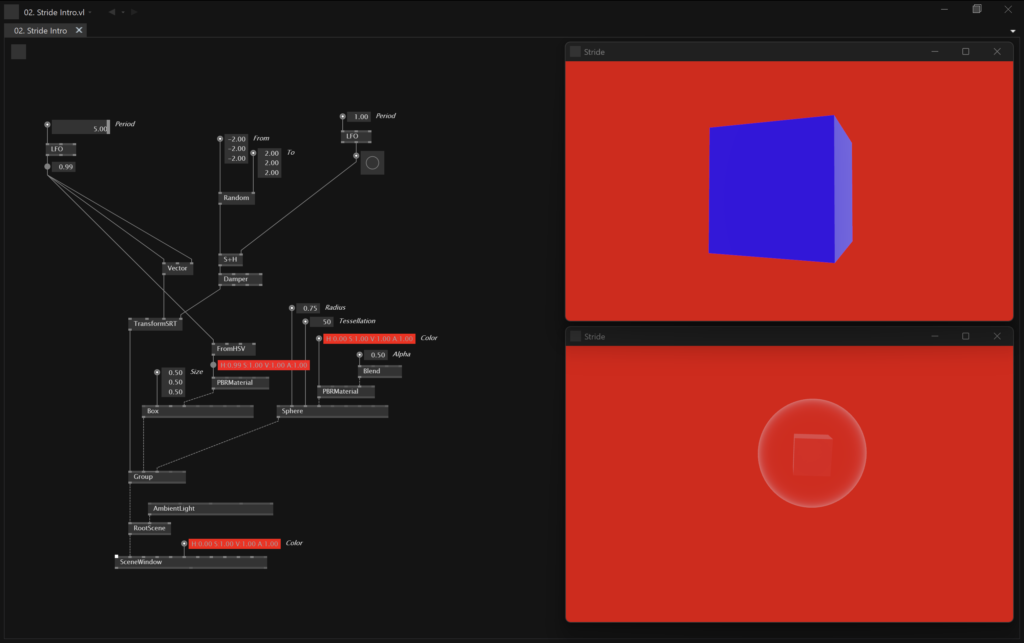Click the circle bang IOBox near the LFO

pos(372,163)
